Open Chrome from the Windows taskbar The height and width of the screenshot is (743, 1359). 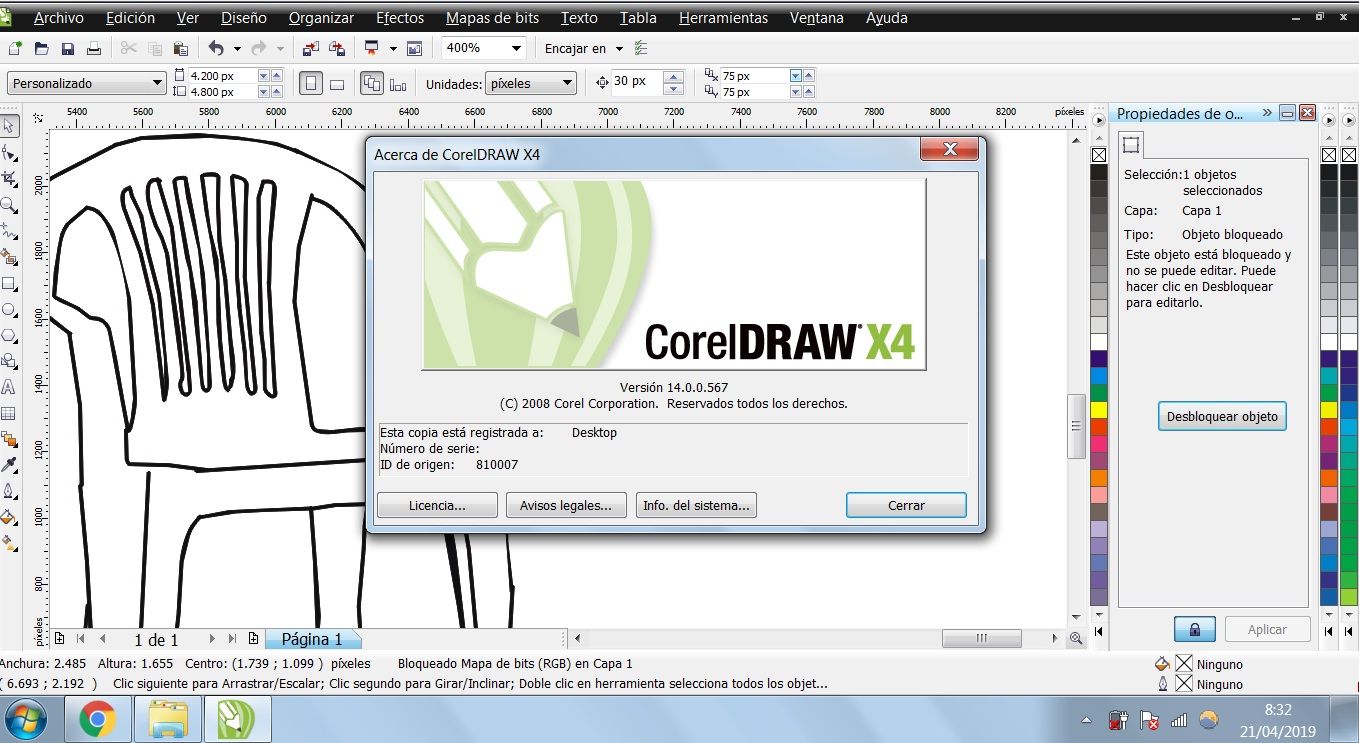click(98, 719)
